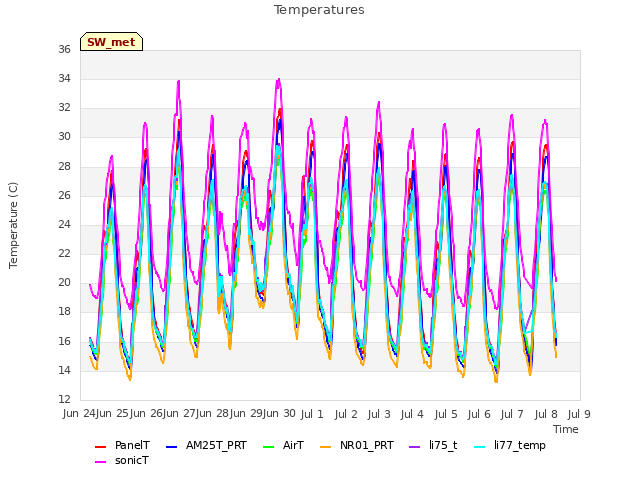Select the purple li75_t legend swatch
The width and height of the screenshot is (640, 480).
[414, 447]
